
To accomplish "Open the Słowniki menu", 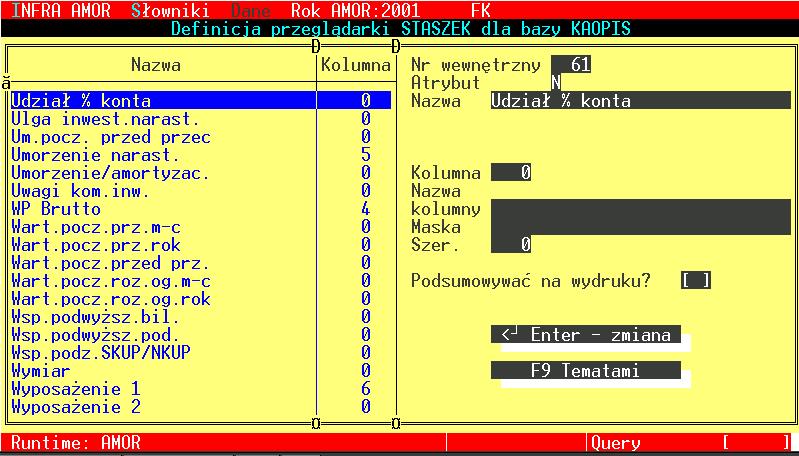I will [x=170, y=10].
